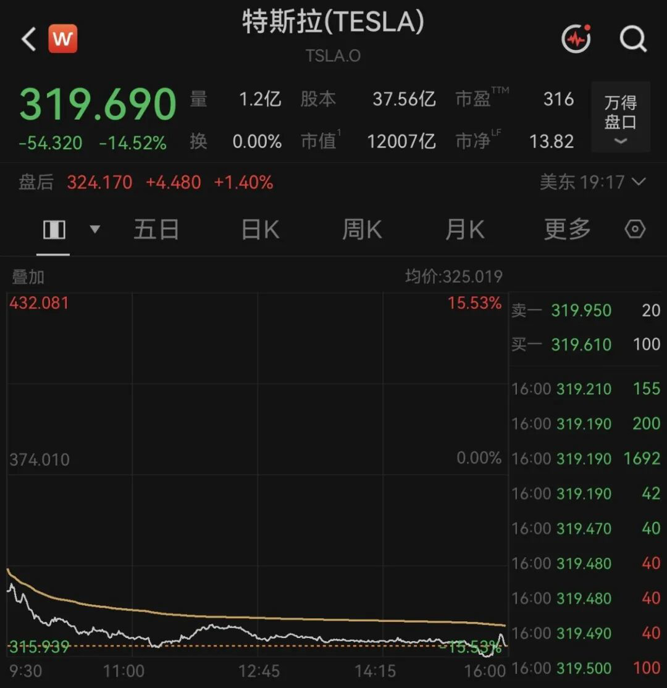The width and height of the screenshot is (667, 688).
Task: Go back with the left arrow
Action: click(29, 39)
